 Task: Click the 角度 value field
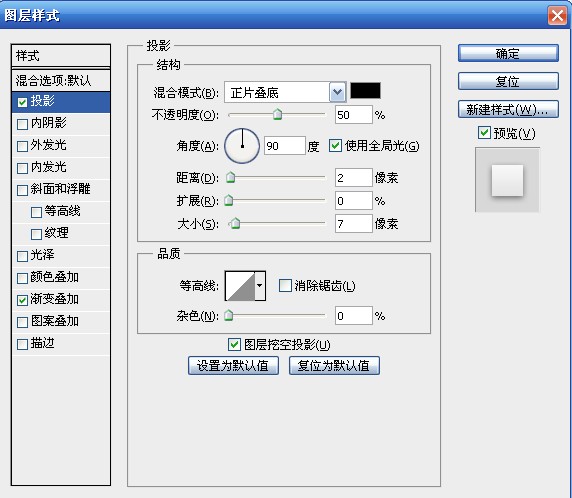point(285,146)
